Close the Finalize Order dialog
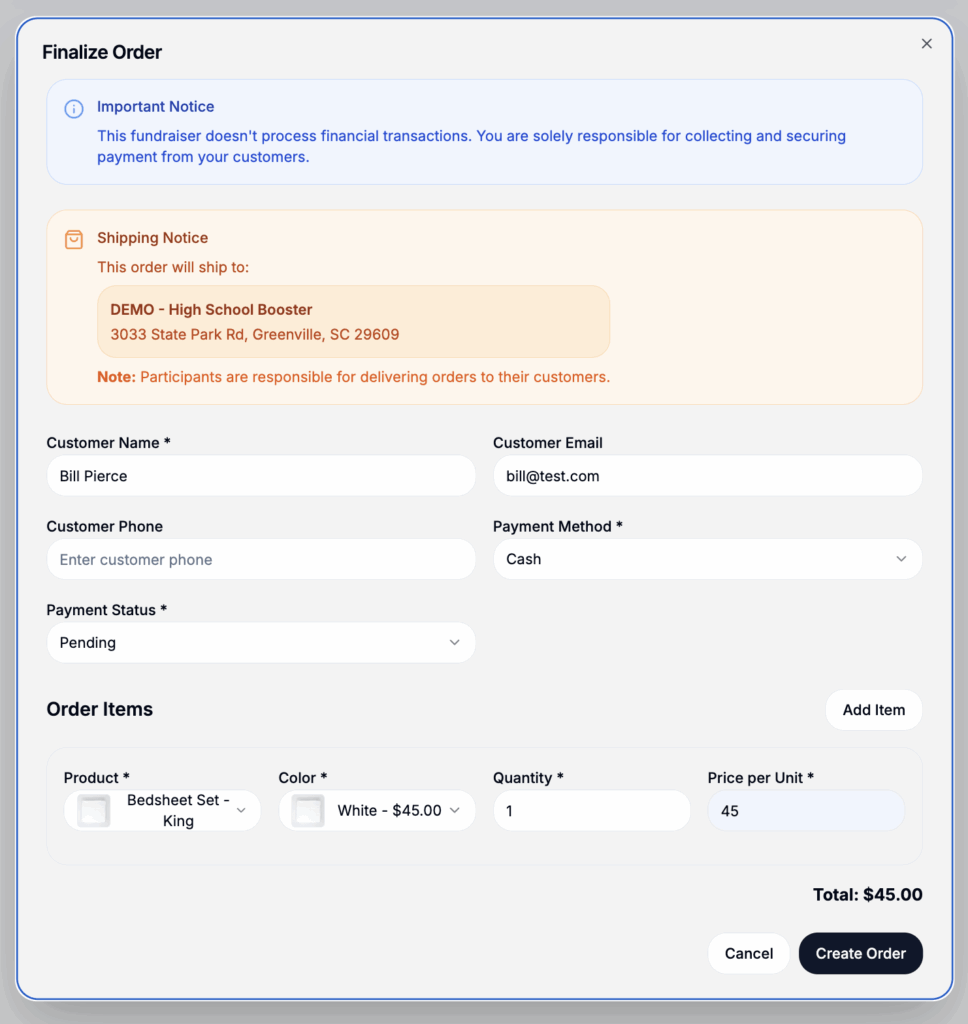This screenshot has width=968, height=1024. [926, 44]
